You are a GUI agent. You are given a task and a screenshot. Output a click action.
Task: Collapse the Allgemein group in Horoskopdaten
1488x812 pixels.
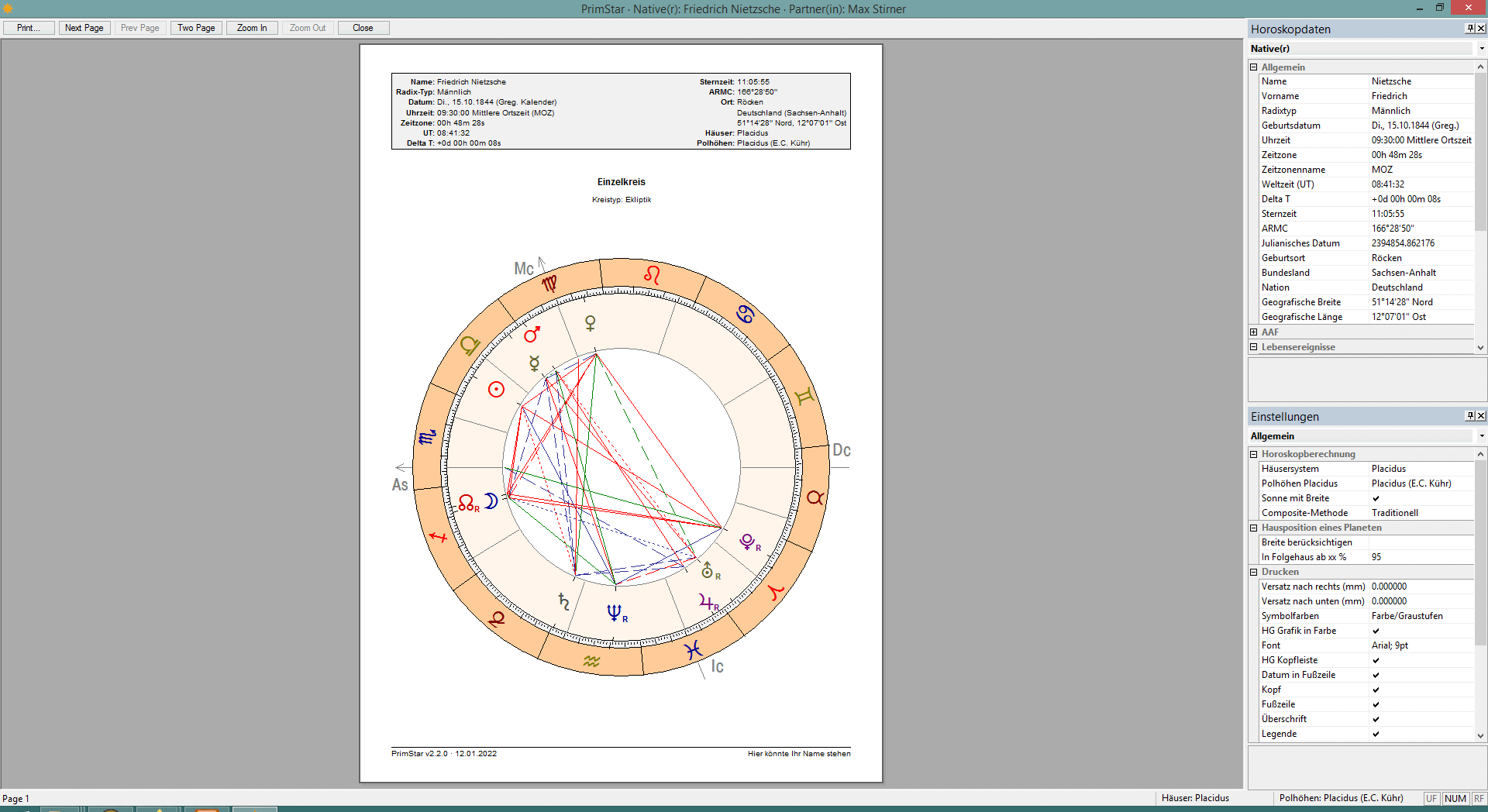point(1253,67)
